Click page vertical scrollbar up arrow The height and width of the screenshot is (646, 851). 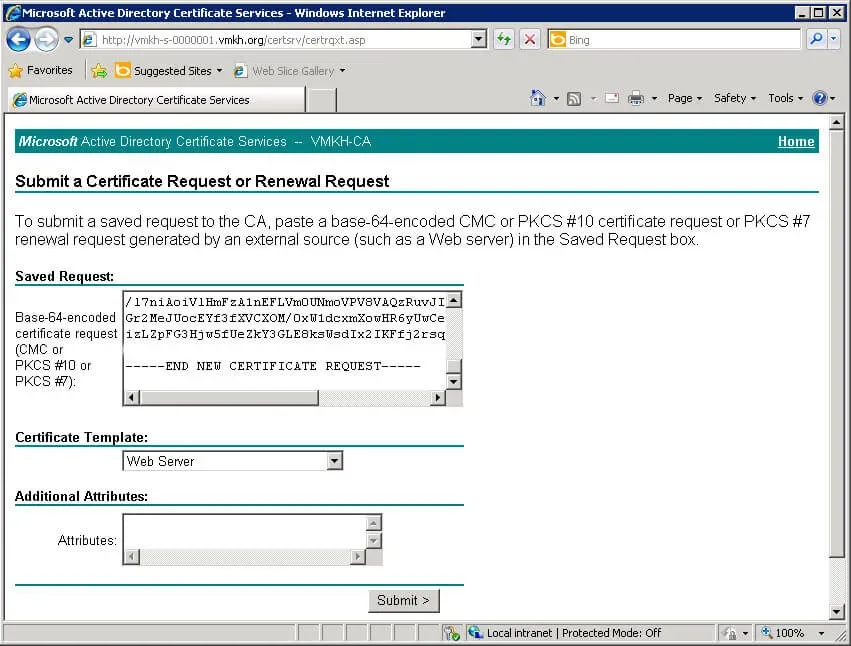point(836,123)
